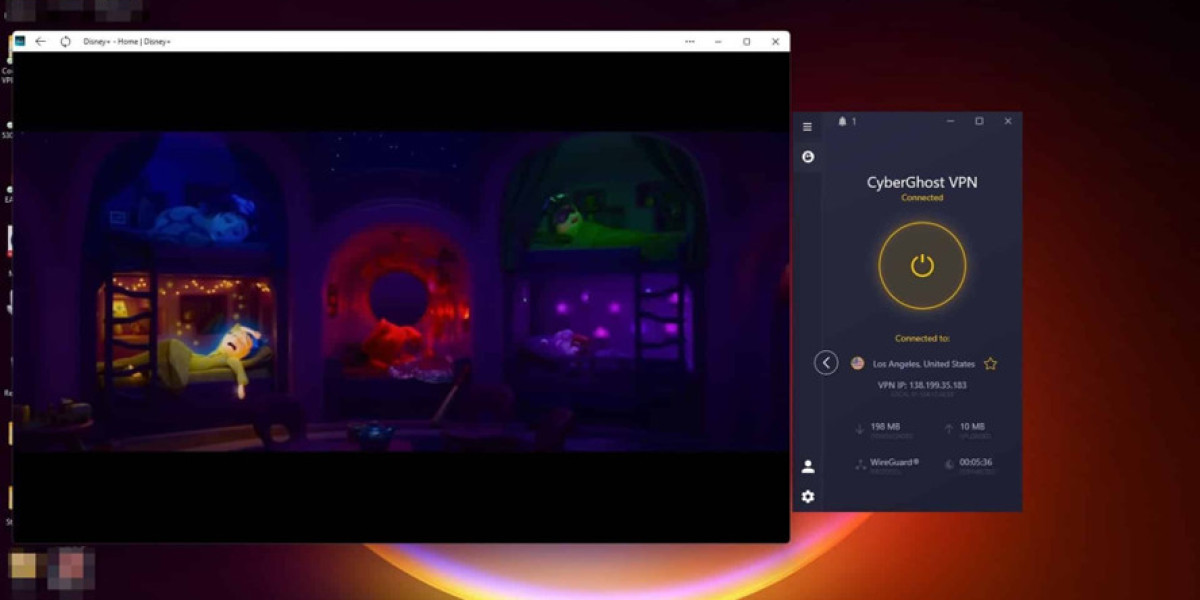The width and height of the screenshot is (1200, 600).
Task: Toggle the VPN power button off
Action: (x=922, y=266)
